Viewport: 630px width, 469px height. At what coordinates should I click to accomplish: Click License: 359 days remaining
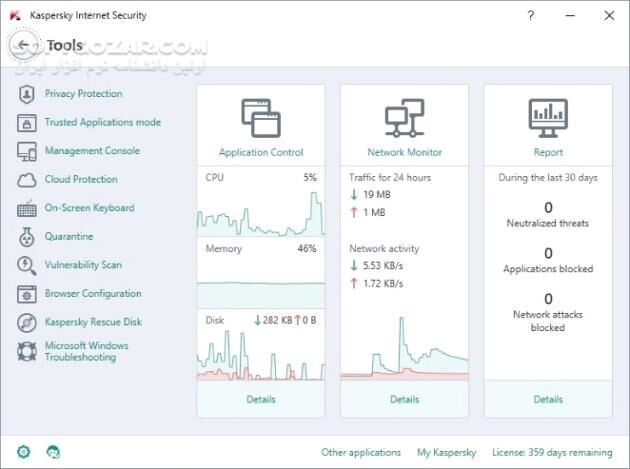coord(552,453)
